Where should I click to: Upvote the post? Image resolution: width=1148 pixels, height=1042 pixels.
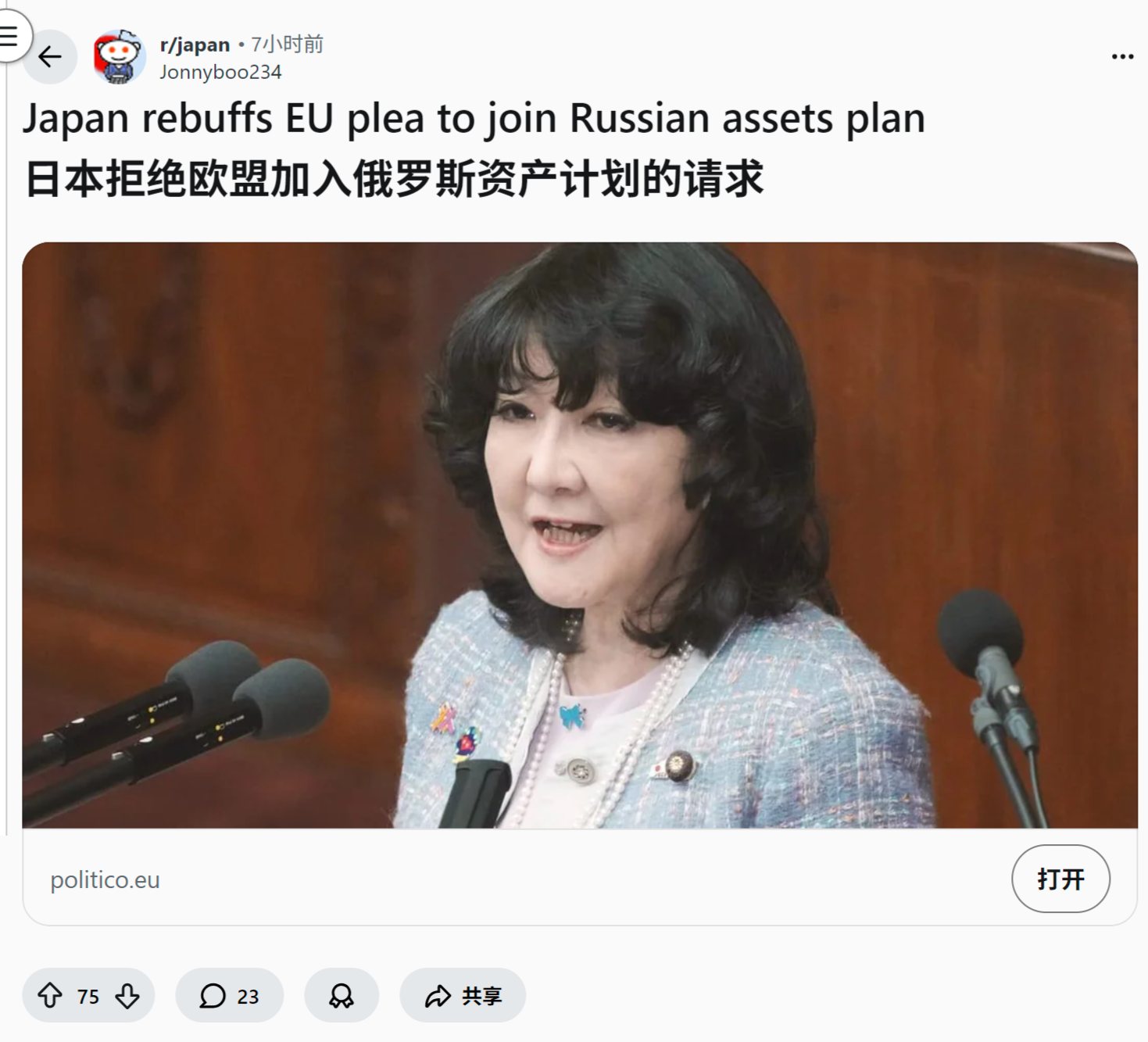click(50, 995)
